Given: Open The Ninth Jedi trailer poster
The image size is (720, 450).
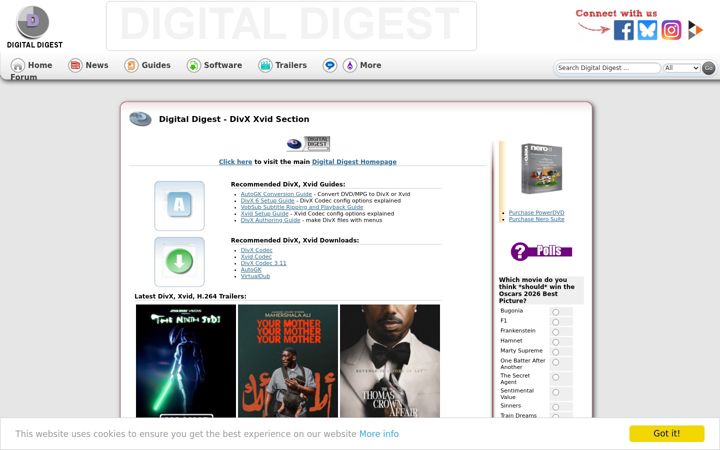Looking at the screenshot, I should pyautogui.click(x=186, y=361).
